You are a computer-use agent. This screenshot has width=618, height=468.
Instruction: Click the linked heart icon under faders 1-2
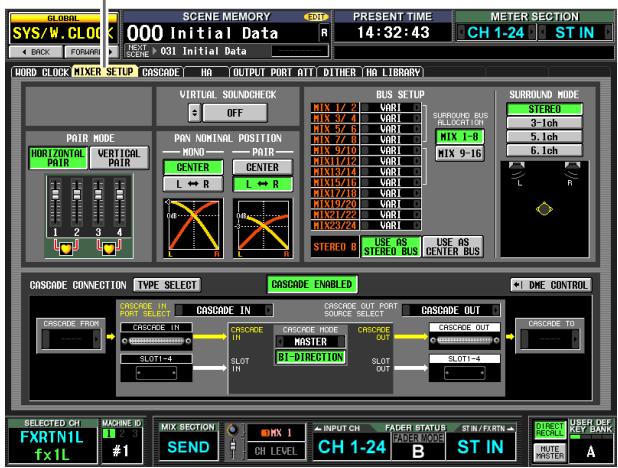tap(66, 248)
